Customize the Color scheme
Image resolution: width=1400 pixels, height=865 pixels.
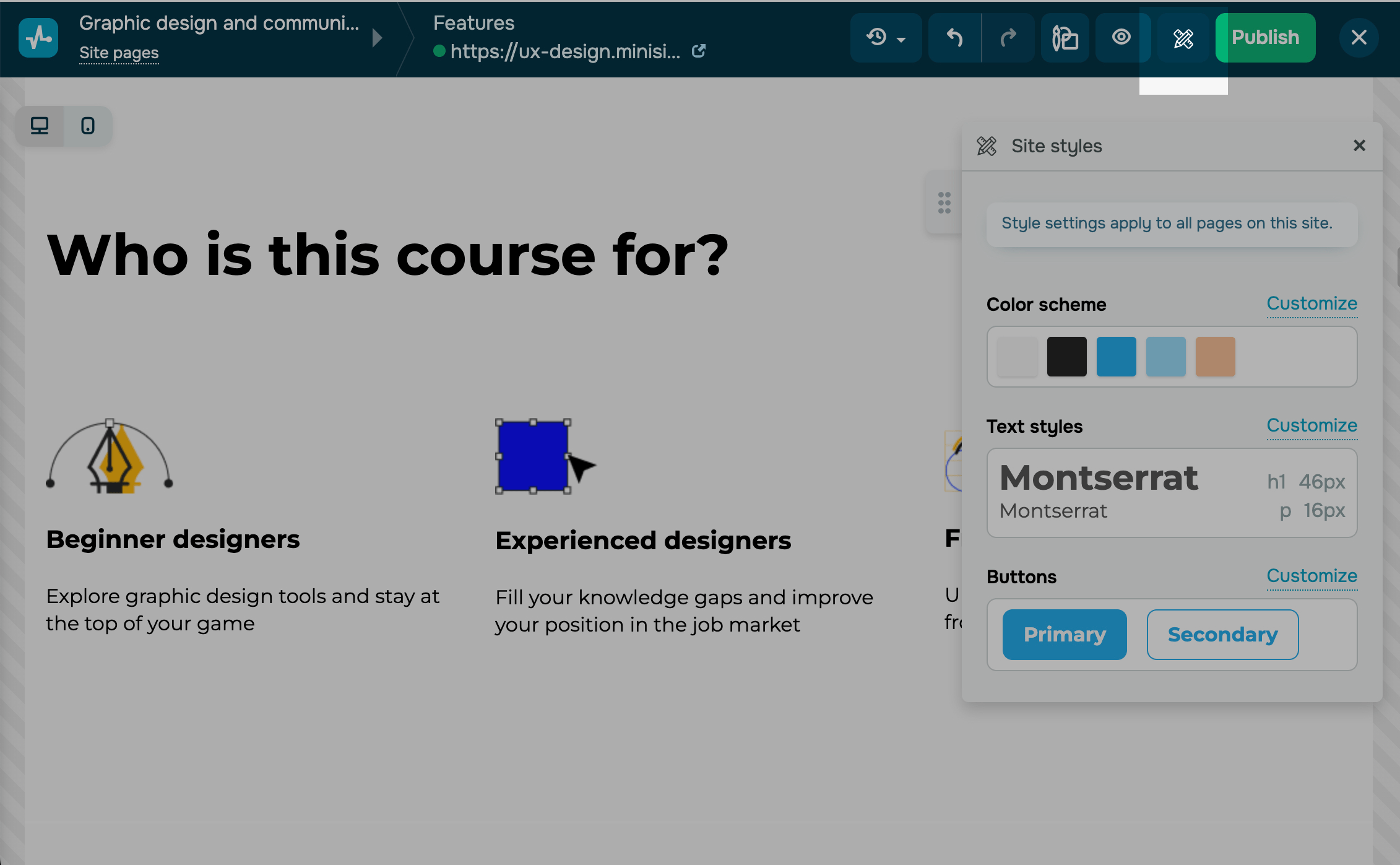[1311, 303]
